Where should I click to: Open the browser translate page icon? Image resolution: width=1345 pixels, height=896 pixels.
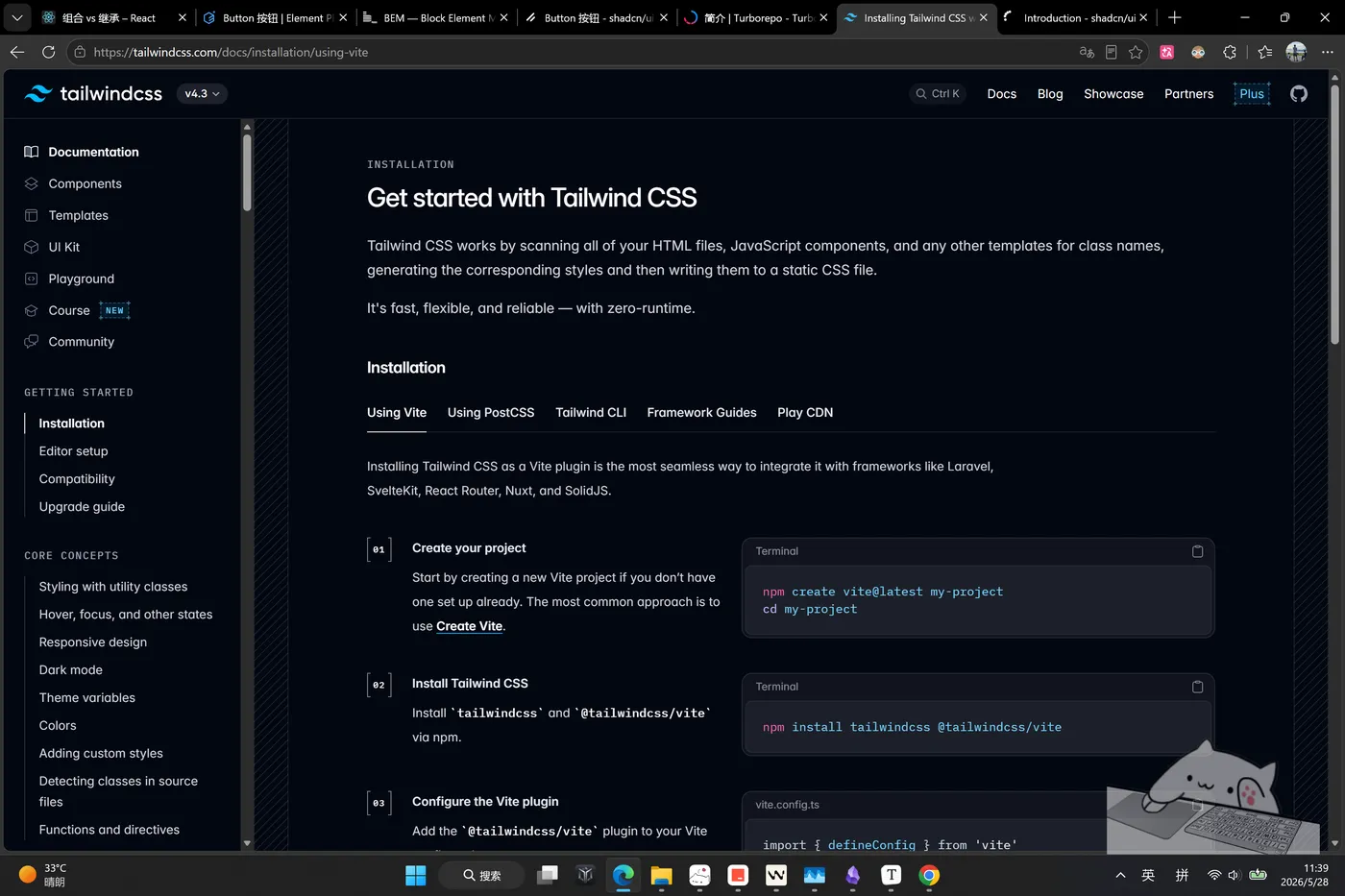click(x=1087, y=52)
